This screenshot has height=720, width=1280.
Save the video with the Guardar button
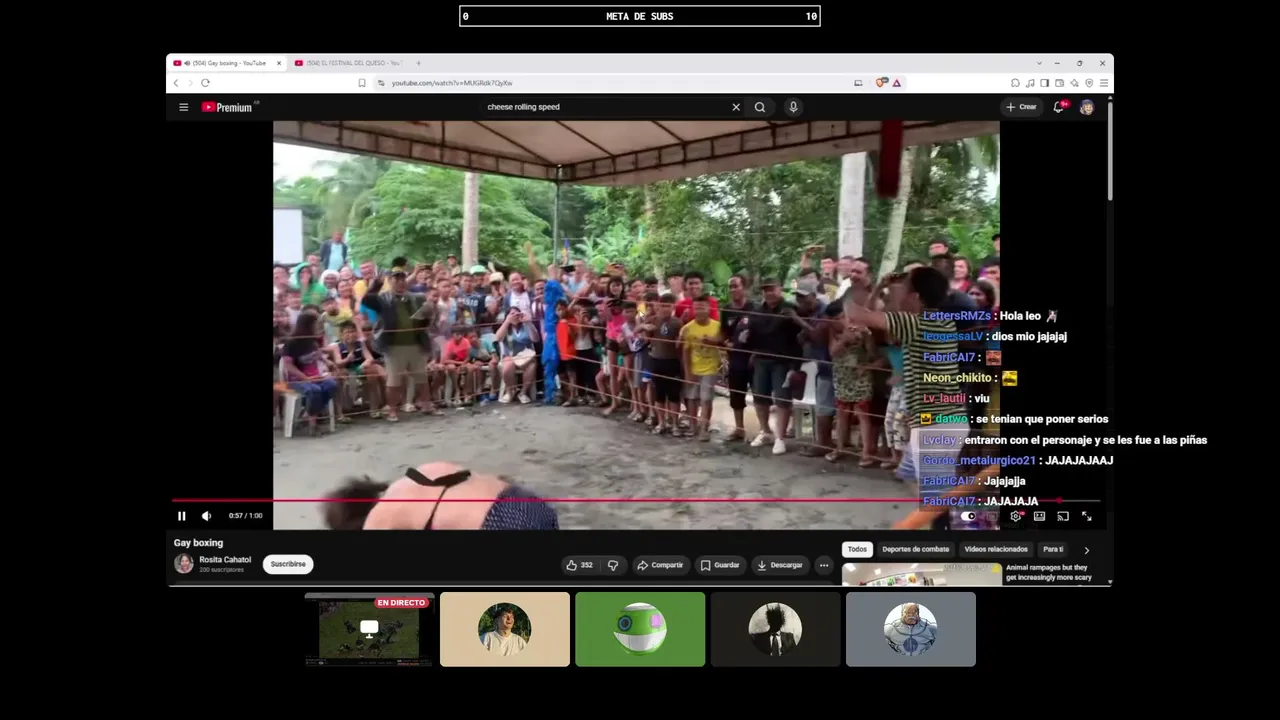(x=720, y=565)
